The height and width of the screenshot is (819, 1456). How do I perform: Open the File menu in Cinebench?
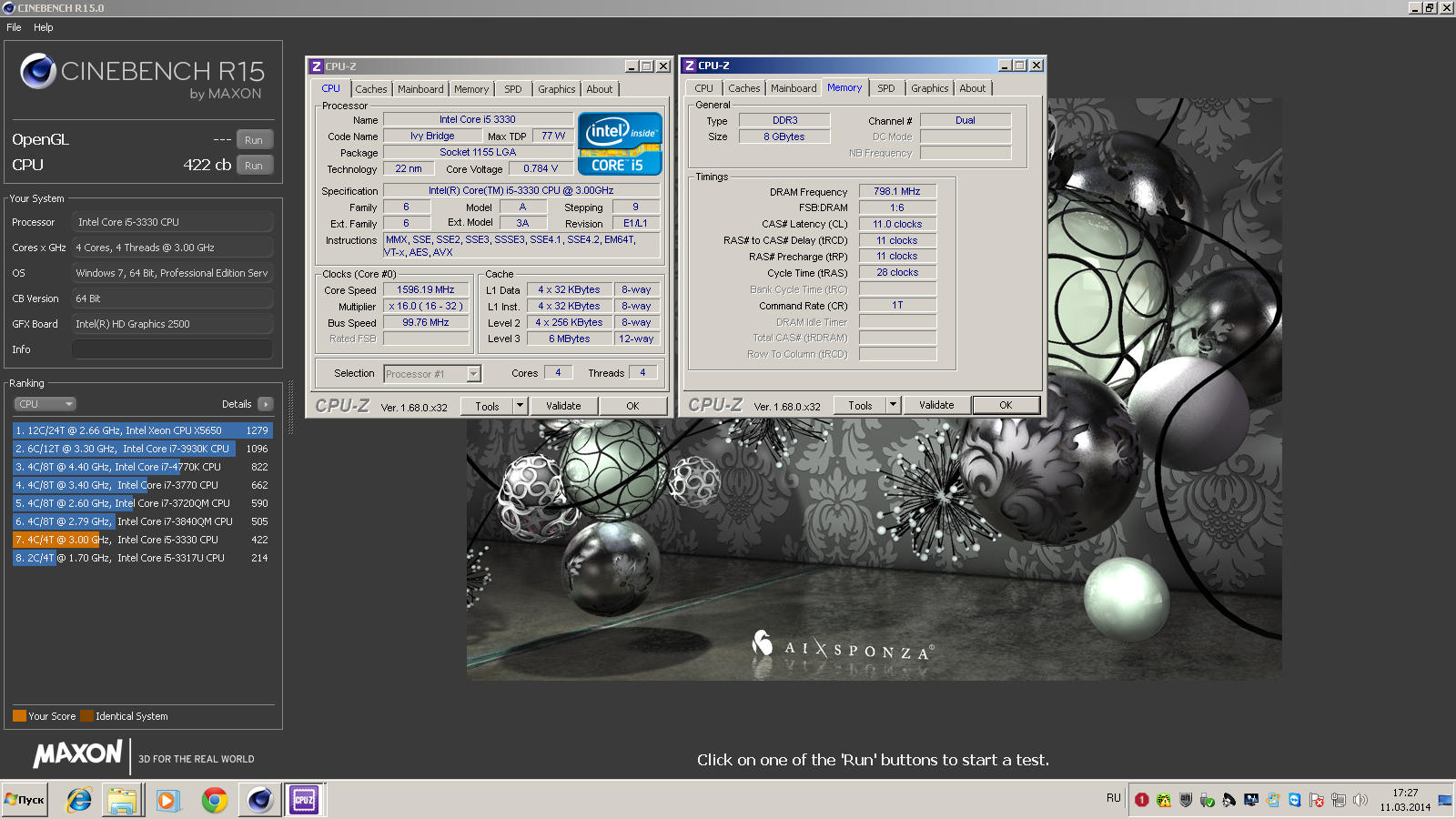(14, 27)
